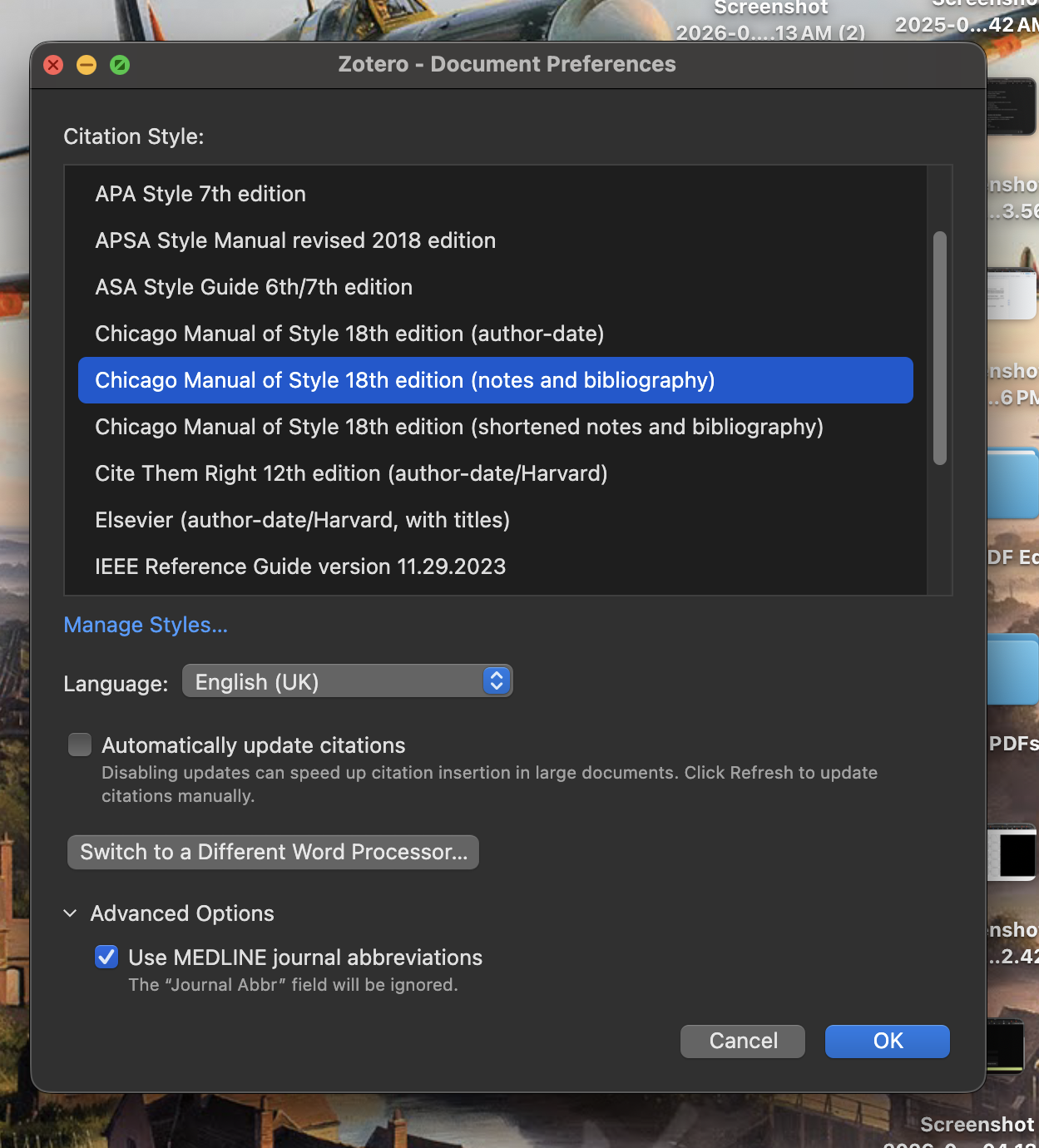Screen dimensions: 1039x1148
Task: Uncheck Use MEDLINE journal abbreviations
Action: 106,957
